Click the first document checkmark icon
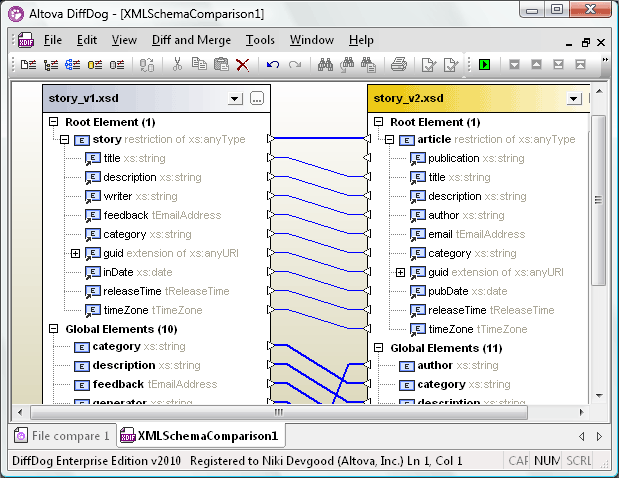The image size is (619, 478). pyautogui.click(x=429, y=64)
